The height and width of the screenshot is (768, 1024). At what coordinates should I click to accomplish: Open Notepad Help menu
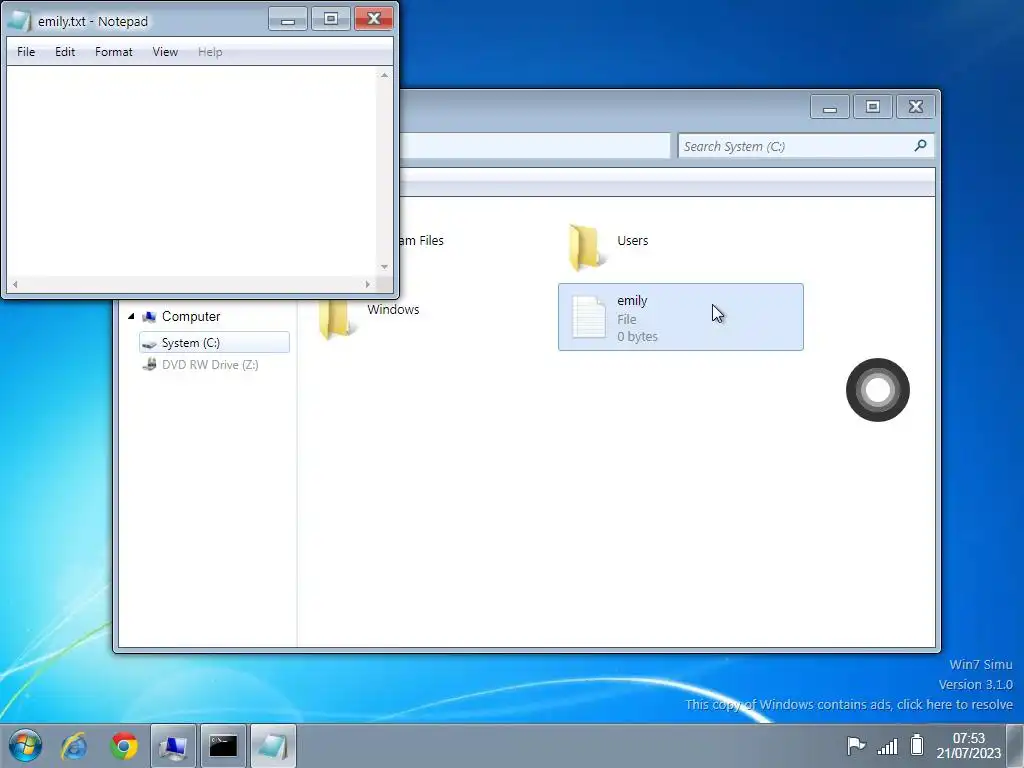pyautogui.click(x=210, y=52)
